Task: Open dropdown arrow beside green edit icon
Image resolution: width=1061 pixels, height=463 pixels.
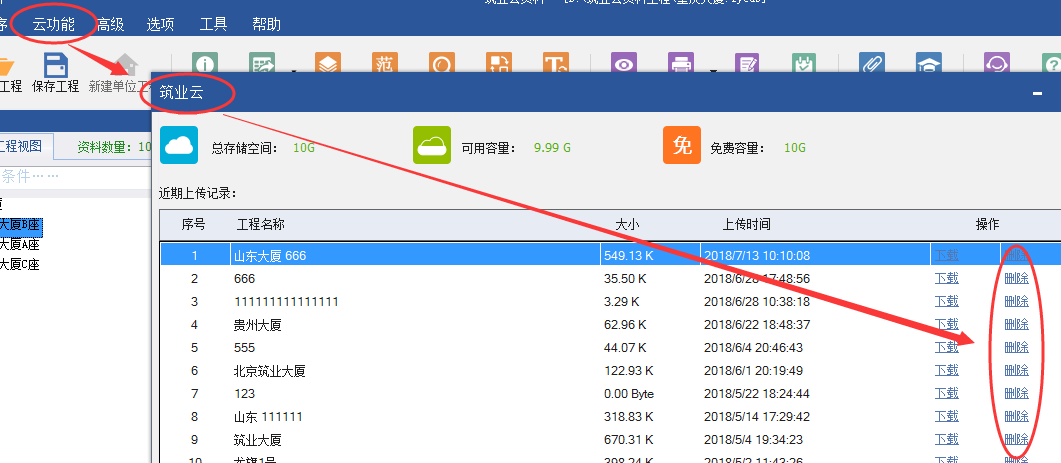Action: [293, 71]
